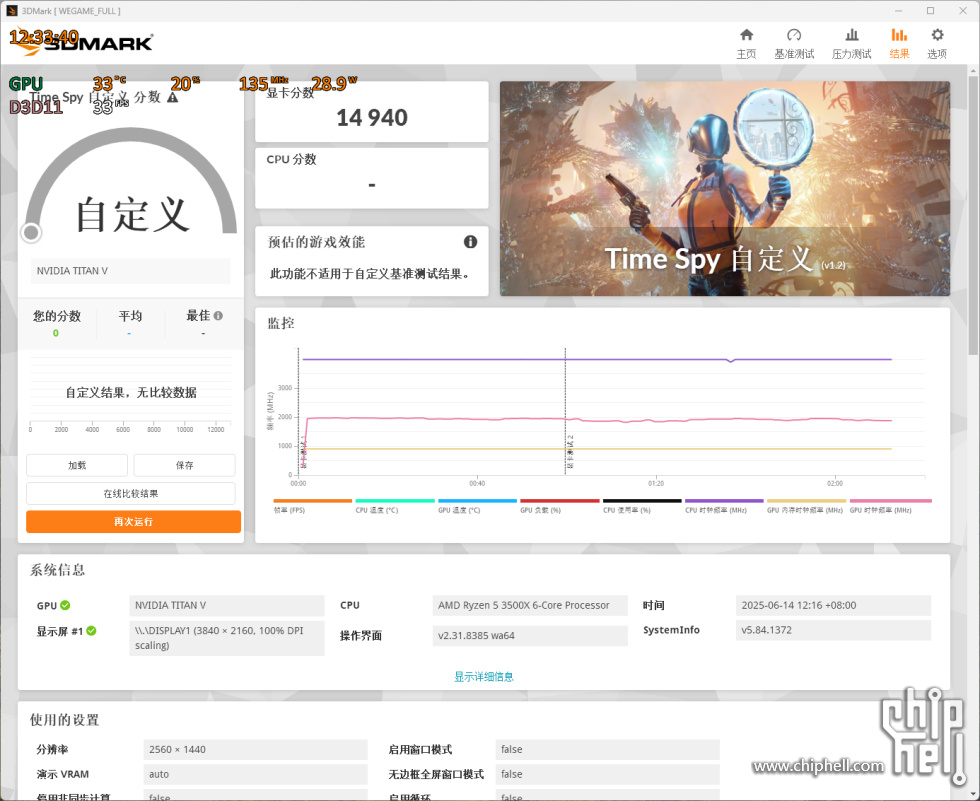Click the AMD Ryzen 5 3500X processor value
The image size is (980, 801).
[530, 605]
